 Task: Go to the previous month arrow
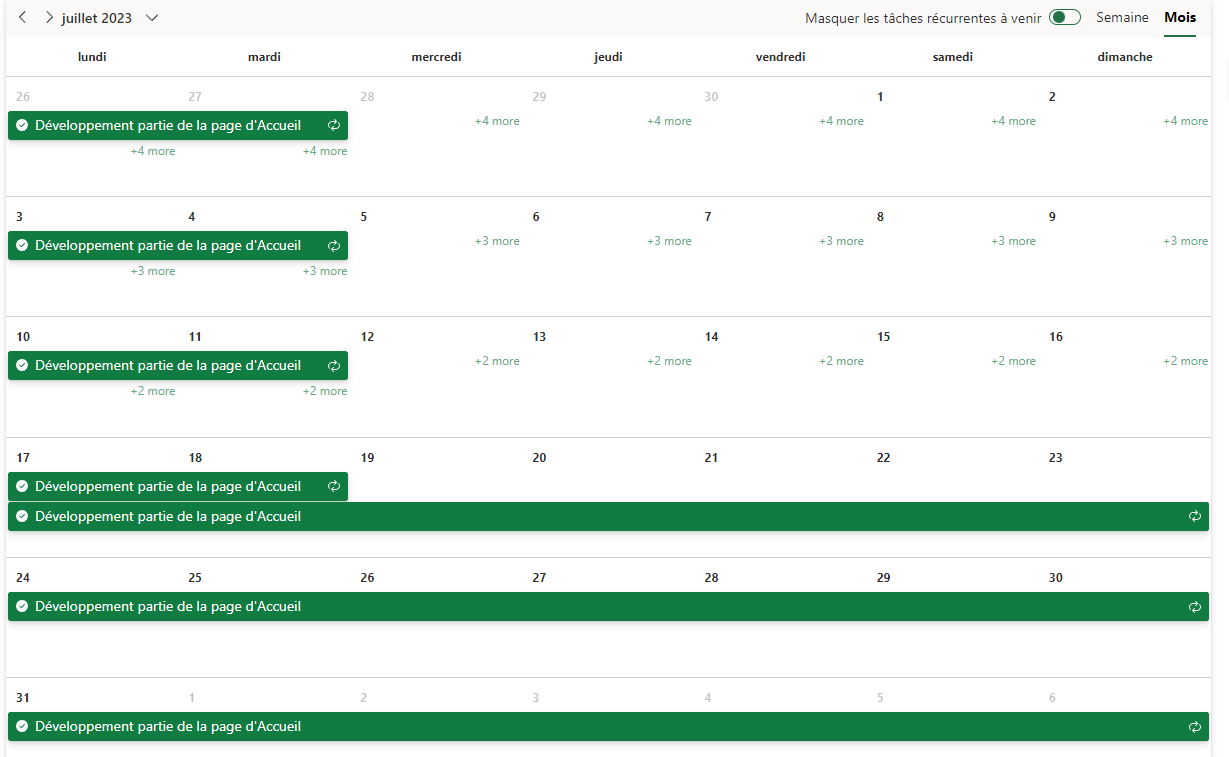(22, 18)
